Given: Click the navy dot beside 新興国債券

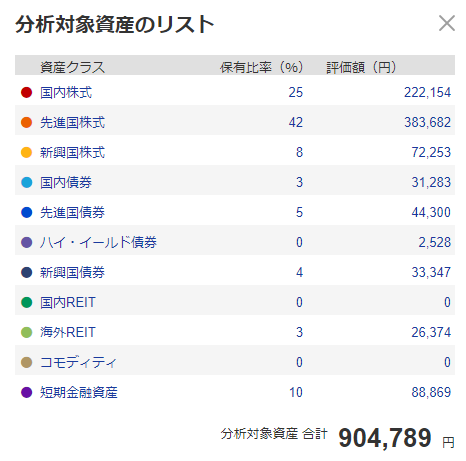Looking at the screenshot, I should point(26,272).
